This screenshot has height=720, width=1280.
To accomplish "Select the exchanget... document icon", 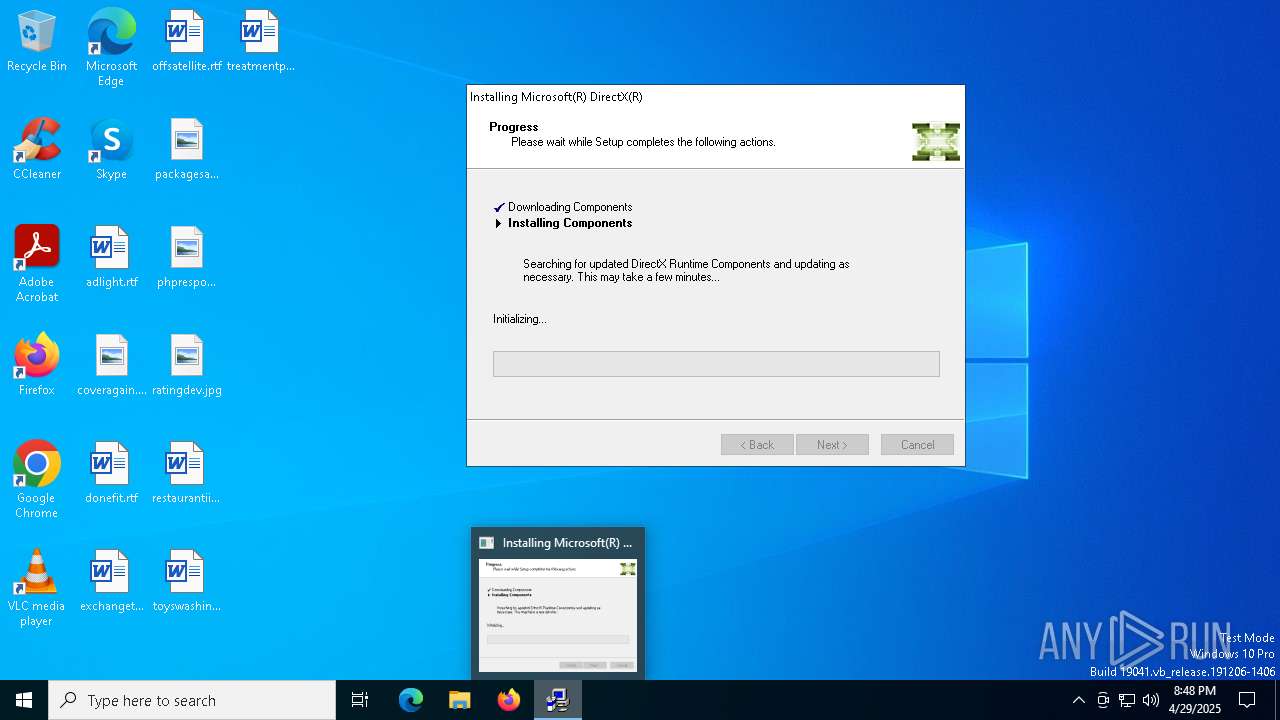I will (x=111, y=581).
